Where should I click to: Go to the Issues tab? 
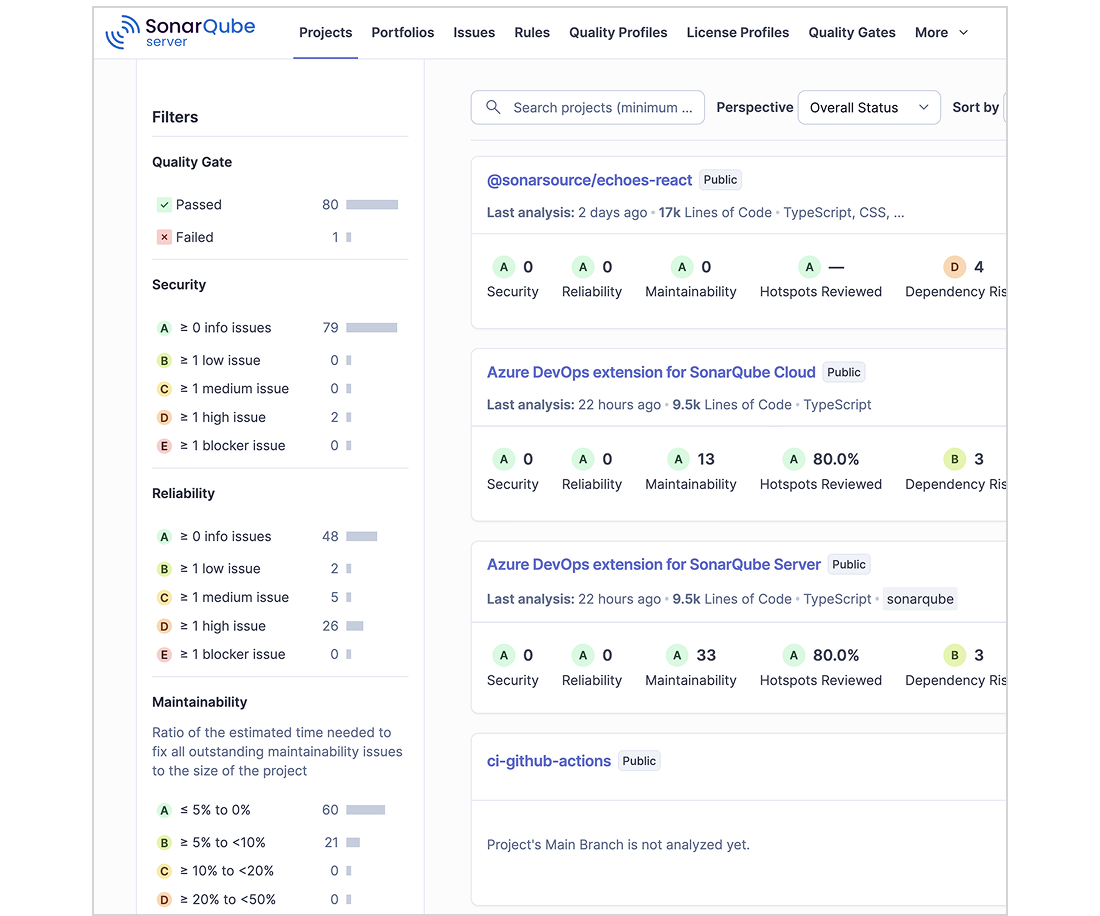point(474,32)
